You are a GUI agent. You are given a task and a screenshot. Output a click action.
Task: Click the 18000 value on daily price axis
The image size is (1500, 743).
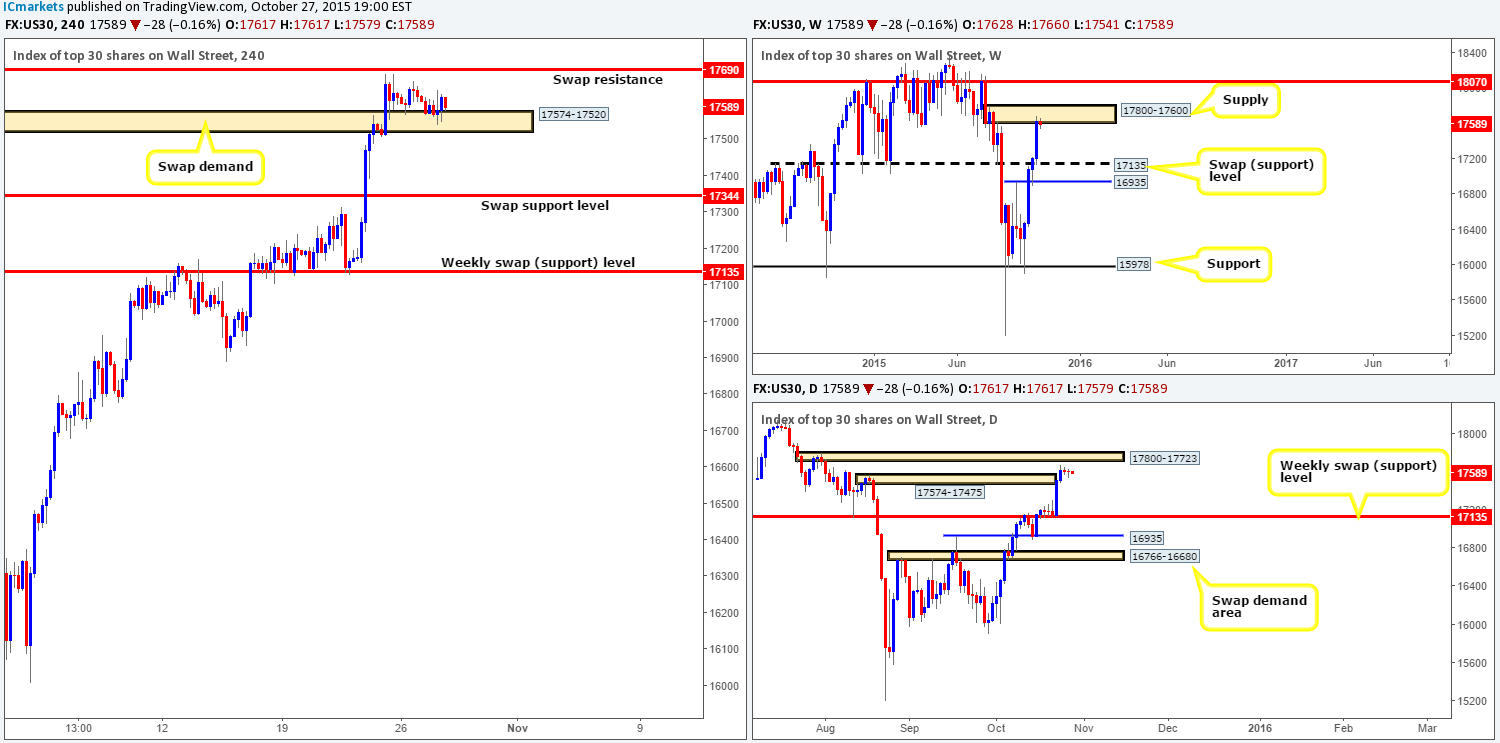[x=1472, y=434]
